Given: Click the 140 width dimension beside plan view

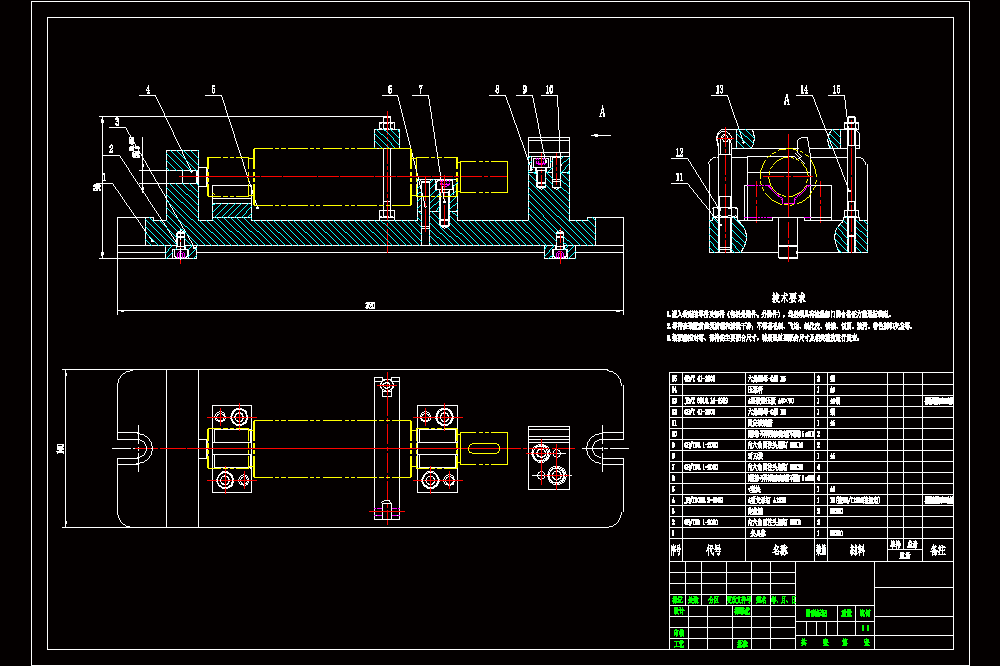Looking at the screenshot, I should click(x=61, y=448).
